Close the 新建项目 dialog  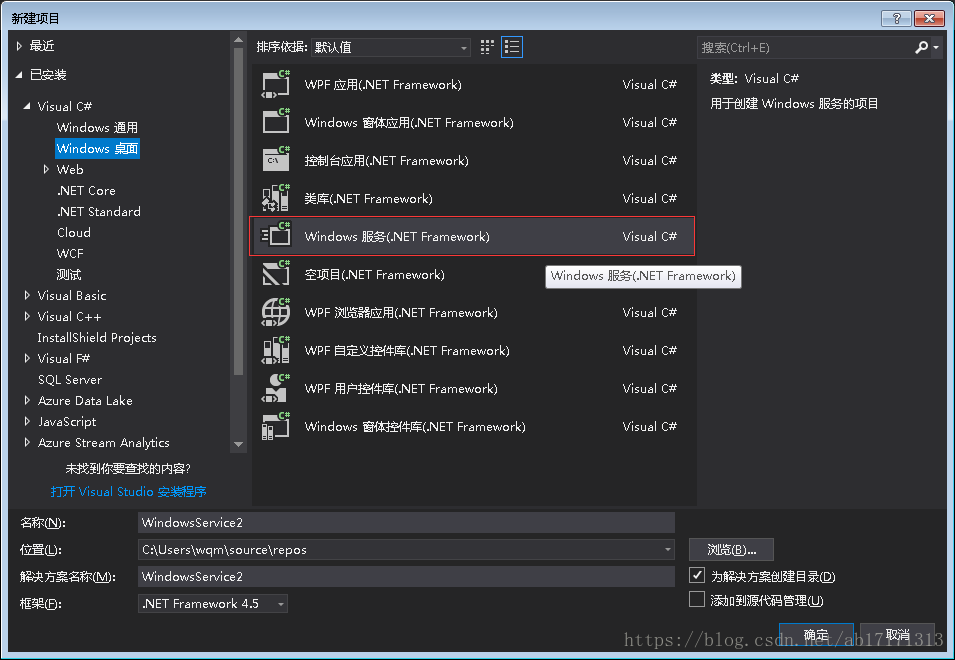[x=929, y=18]
